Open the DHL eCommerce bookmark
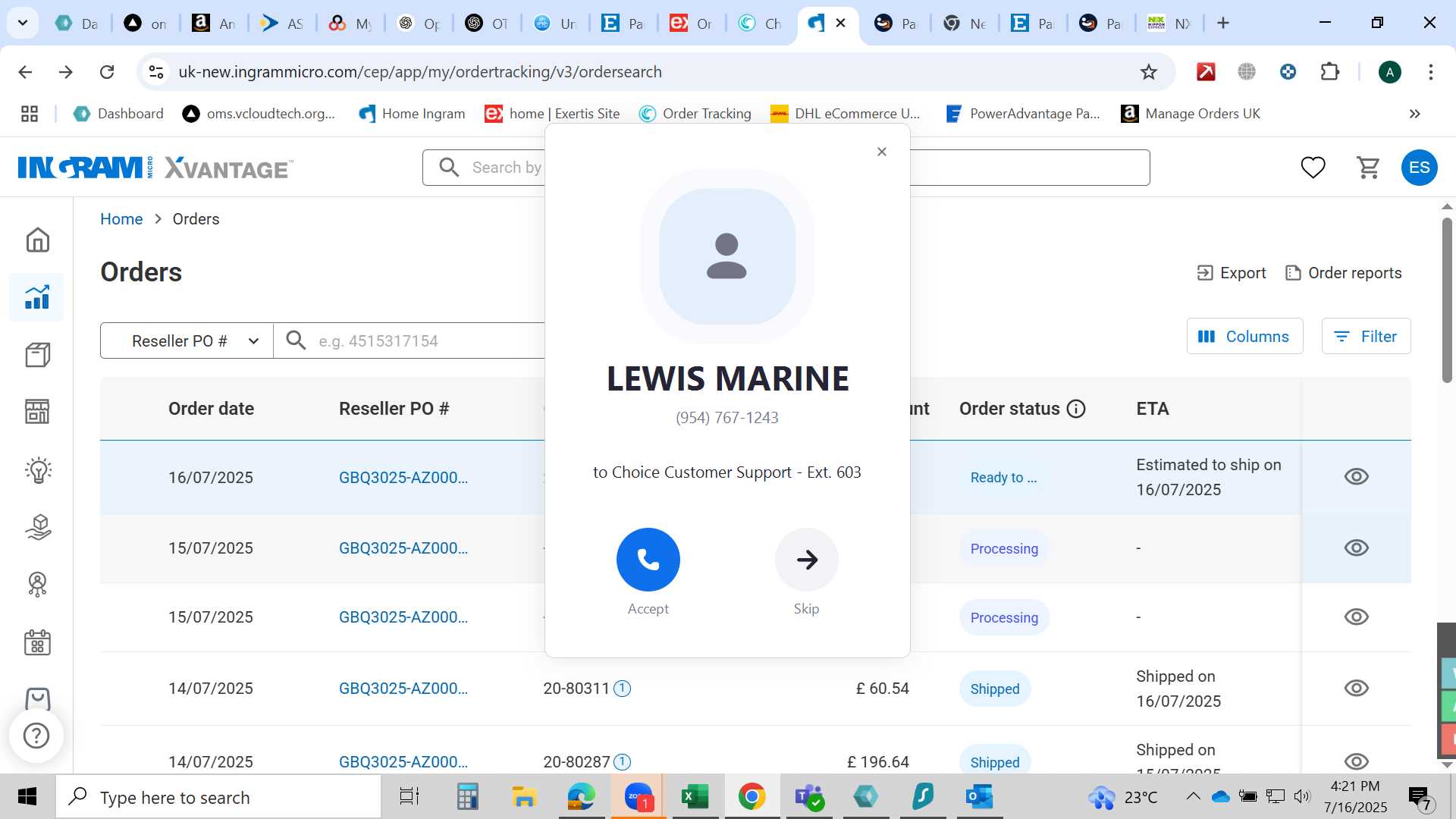1456x819 pixels. [845, 114]
